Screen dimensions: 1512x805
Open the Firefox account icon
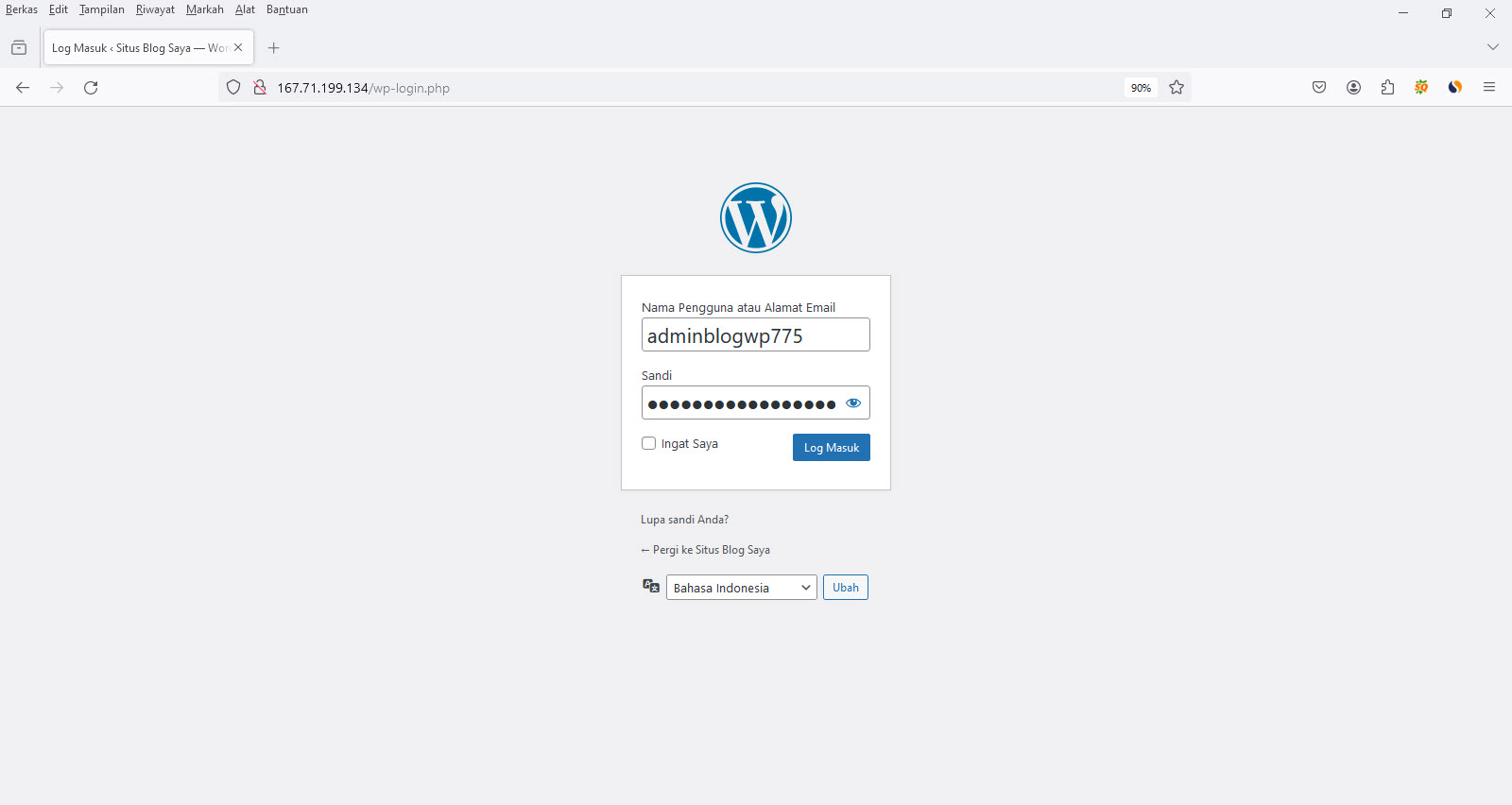[x=1353, y=88]
